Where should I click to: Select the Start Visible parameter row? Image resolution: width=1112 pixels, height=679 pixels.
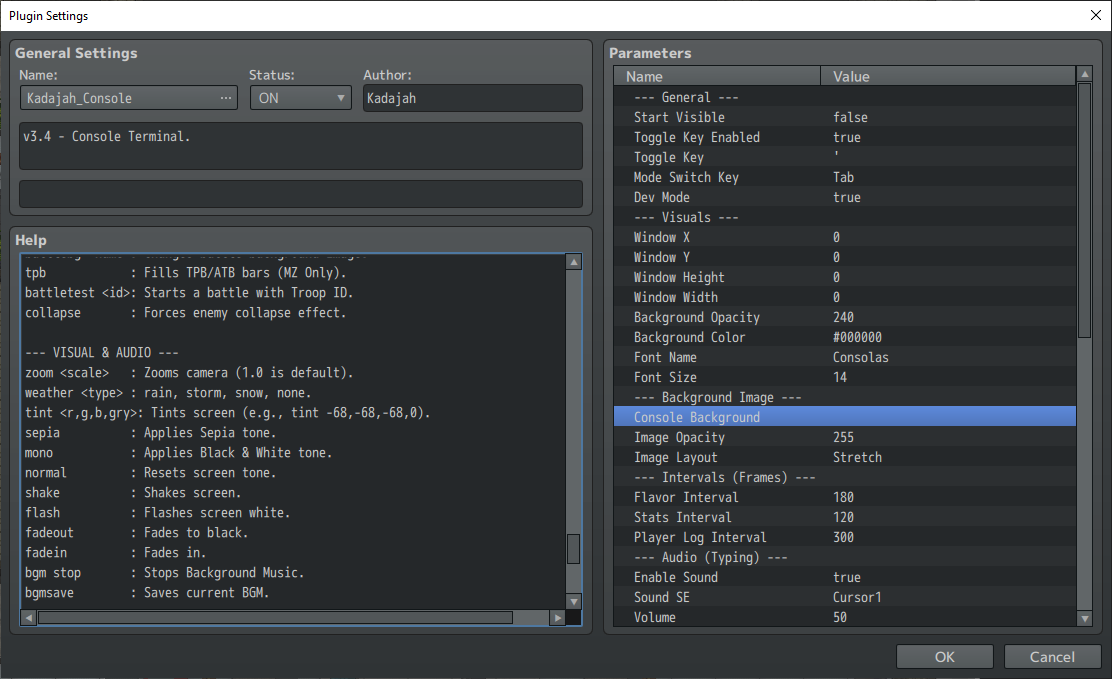(x=845, y=118)
